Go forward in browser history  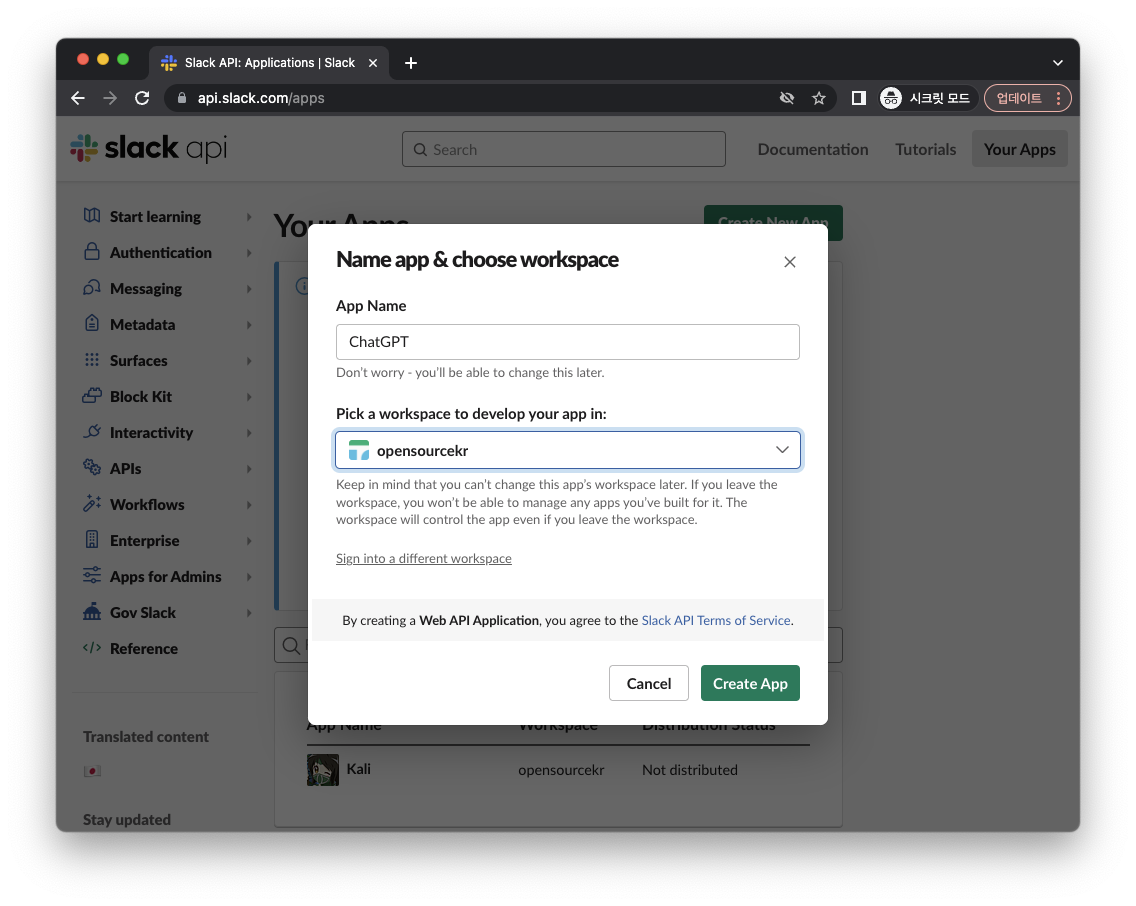[110, 98]
